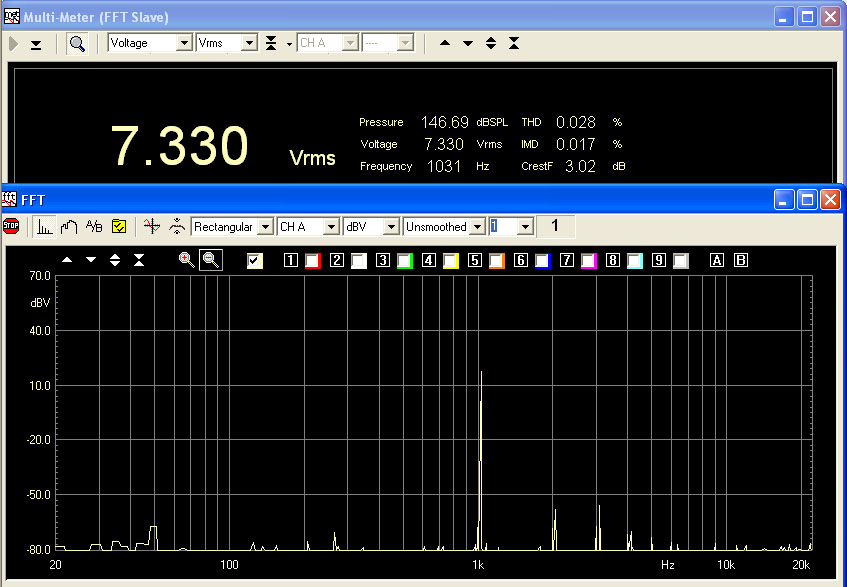Open the Vrms units dropdown in Multi-Meter
This screenshot has width=847, height=587.
click(x=247, y=43)
